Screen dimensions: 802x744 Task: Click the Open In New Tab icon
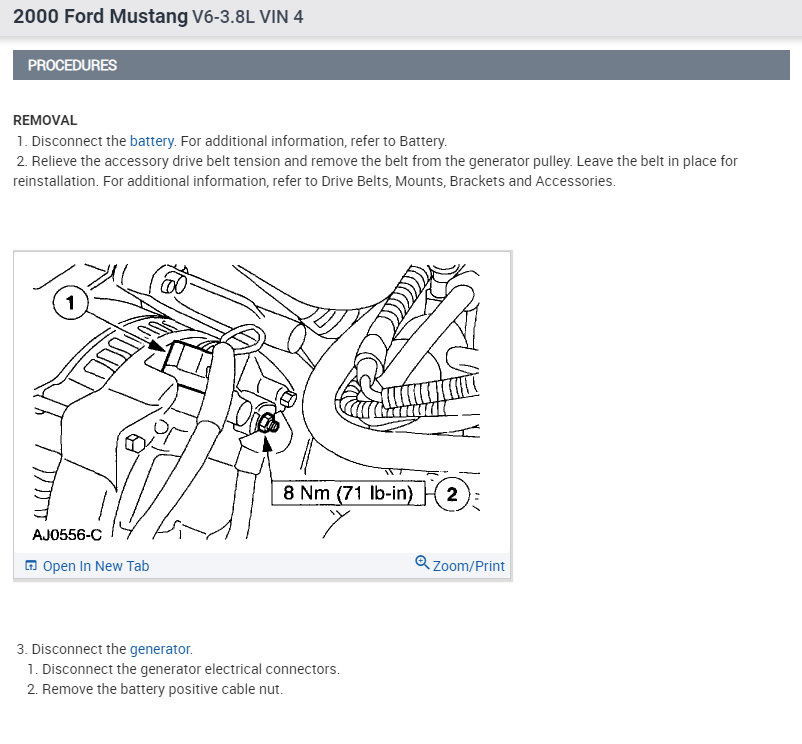pos(31,566)
